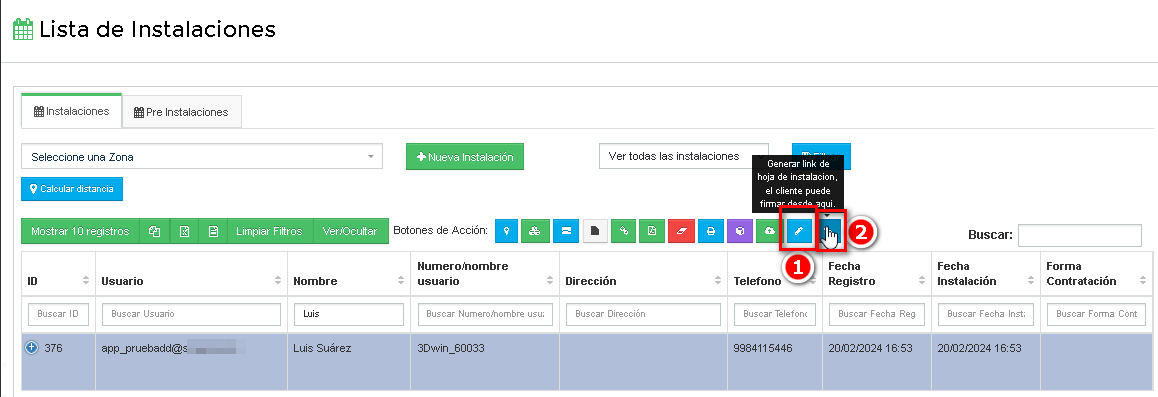Click the green link chain action button

[623, 231]
